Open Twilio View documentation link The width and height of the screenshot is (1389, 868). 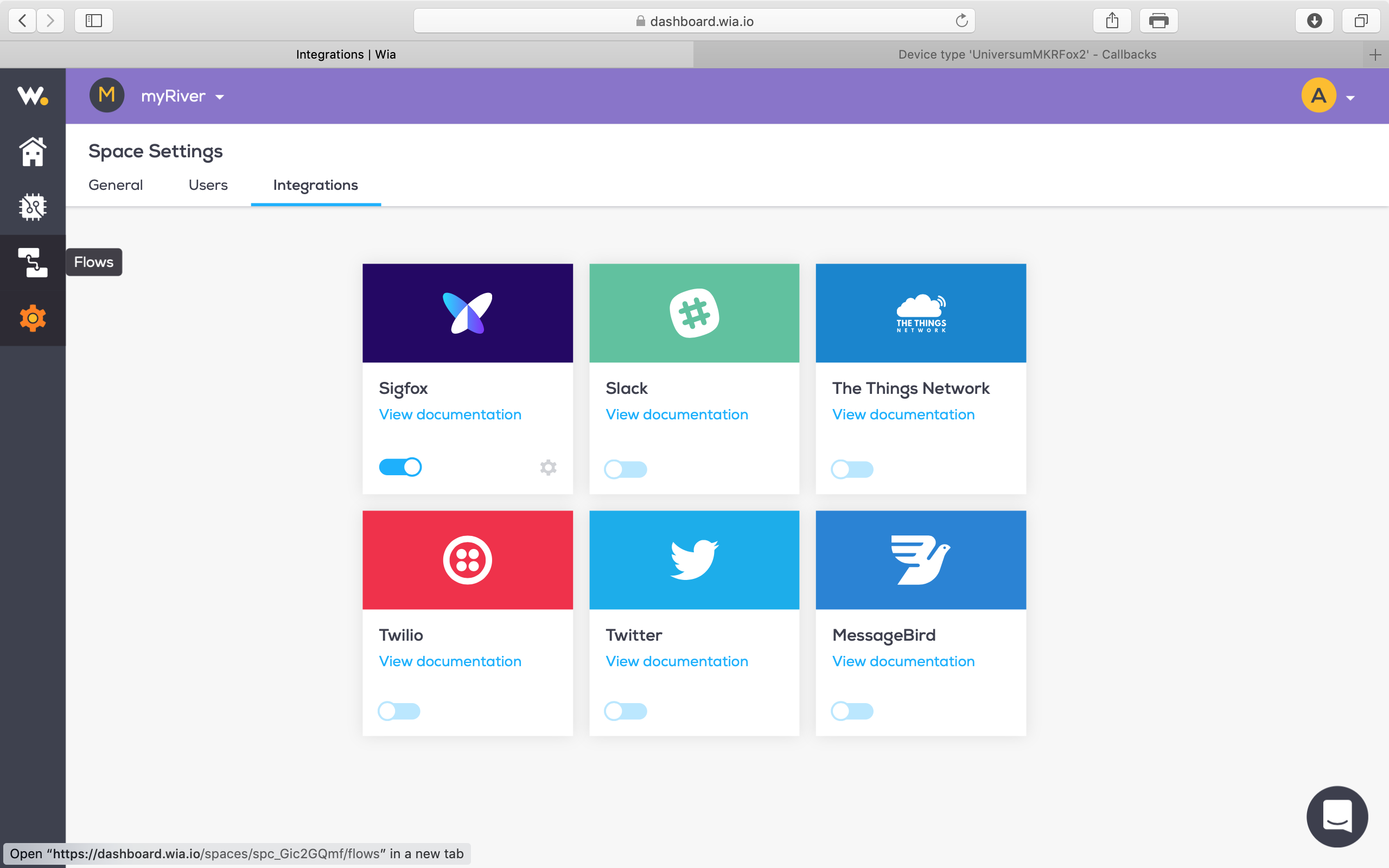point(450,661)
